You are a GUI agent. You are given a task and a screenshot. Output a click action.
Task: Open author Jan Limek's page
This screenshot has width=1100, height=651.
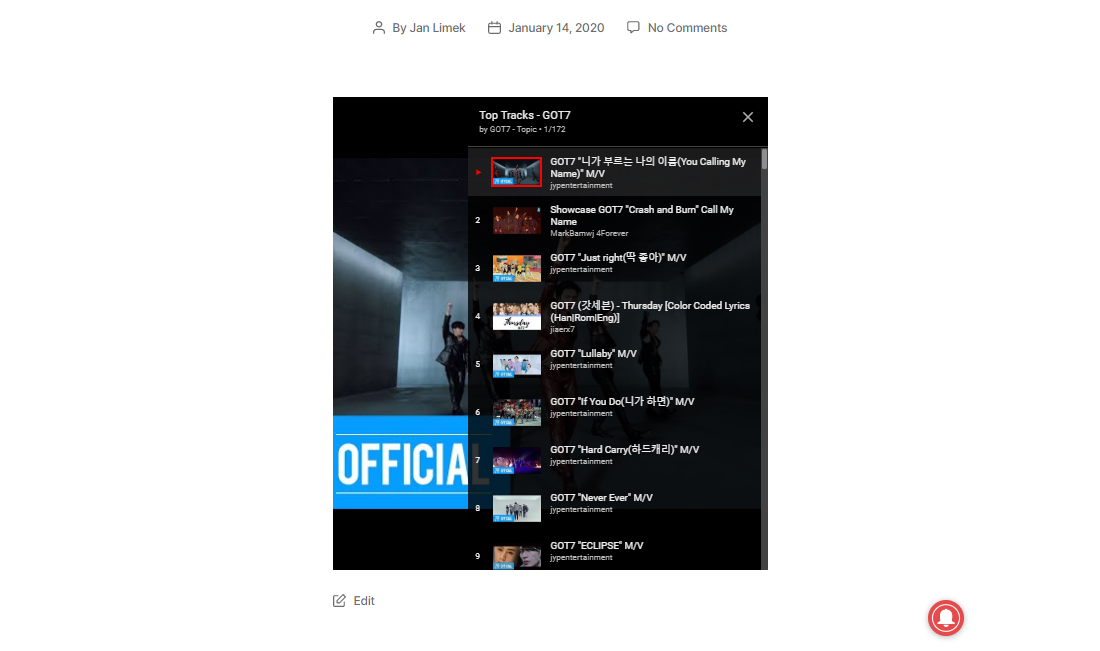[437, 28]
